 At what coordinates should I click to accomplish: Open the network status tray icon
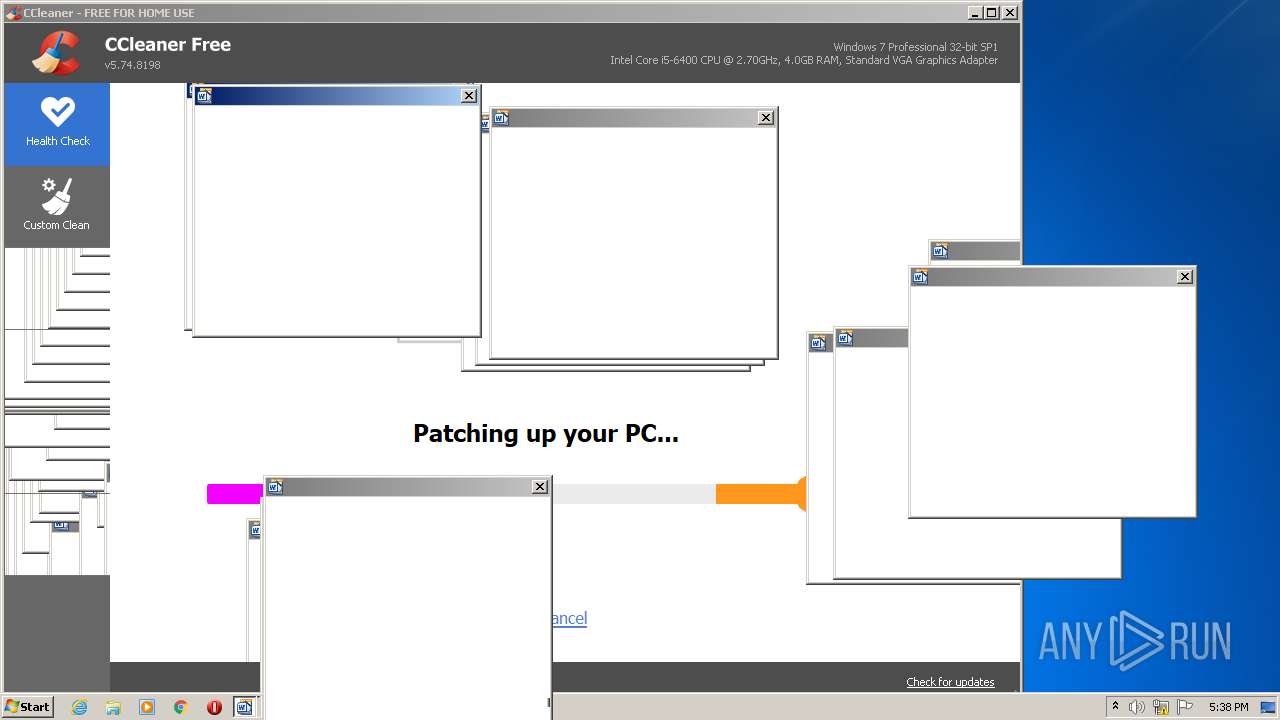pyautogui.click(x=1161, y=707)
